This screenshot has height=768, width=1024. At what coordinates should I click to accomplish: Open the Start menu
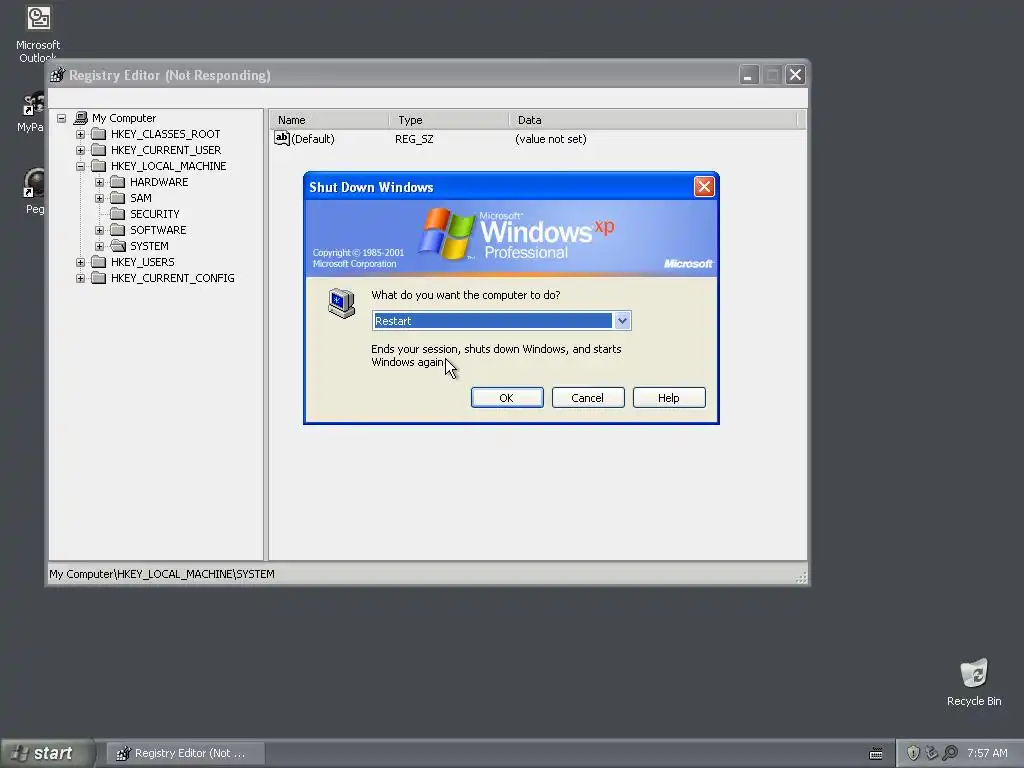(x=47, y=754)
